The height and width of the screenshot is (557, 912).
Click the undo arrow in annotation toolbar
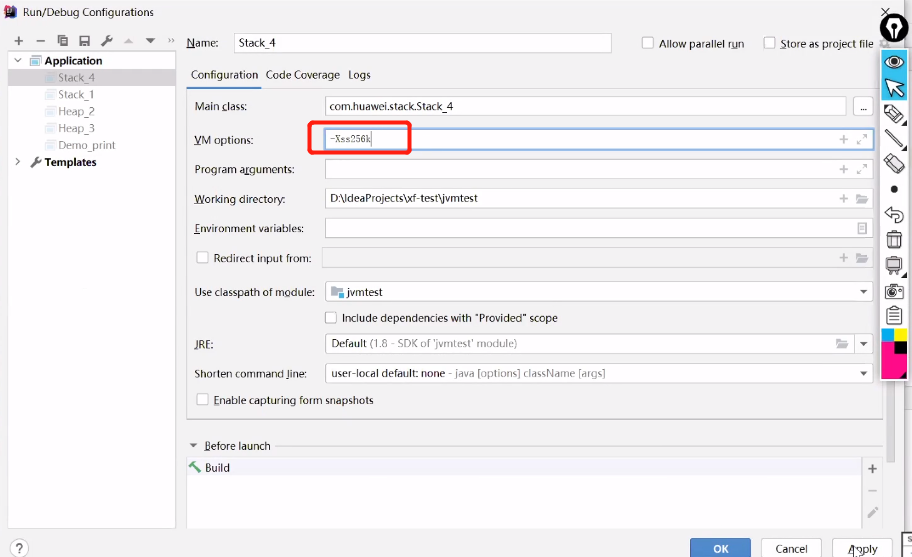[894, 214]
